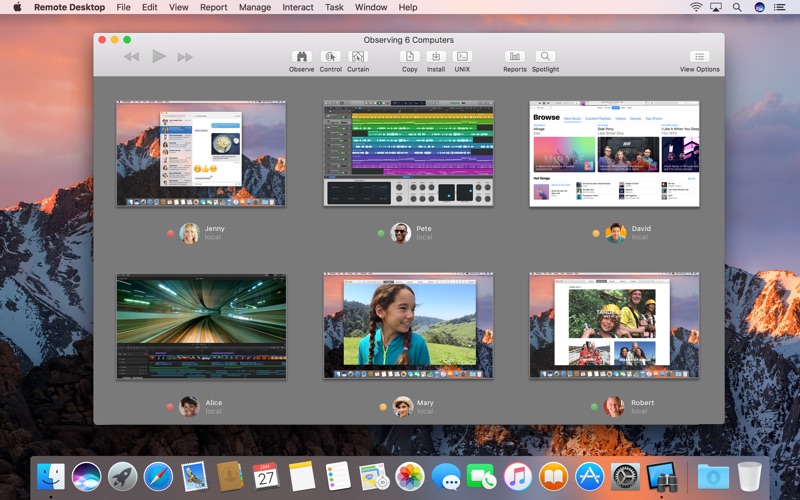This screenshot has height=500, width=800.
Task: Go to previous page of computers
Action: (x=131, y=57)
